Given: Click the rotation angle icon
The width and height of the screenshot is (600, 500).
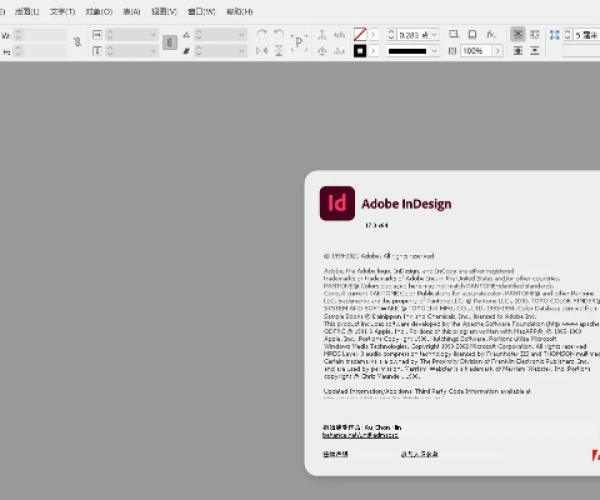Looking at the screenshot, I should coord(186,35).
